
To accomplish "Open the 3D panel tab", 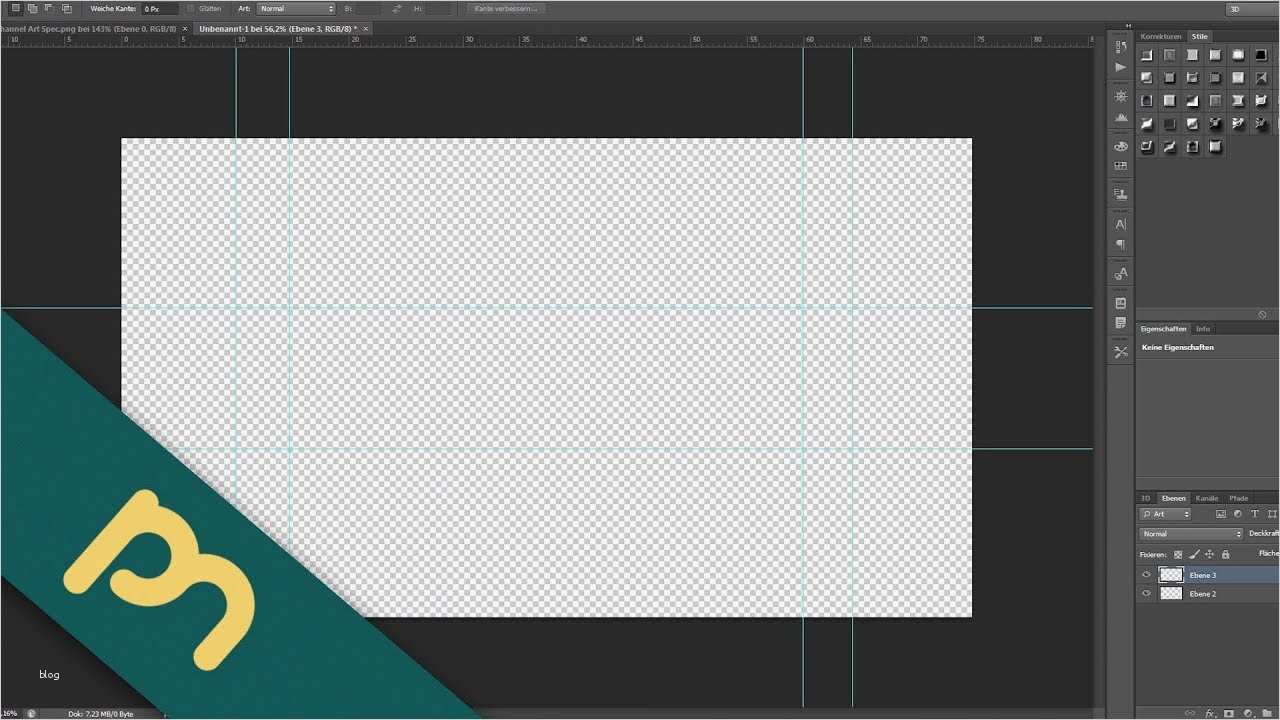I will tap(1146, 498).
